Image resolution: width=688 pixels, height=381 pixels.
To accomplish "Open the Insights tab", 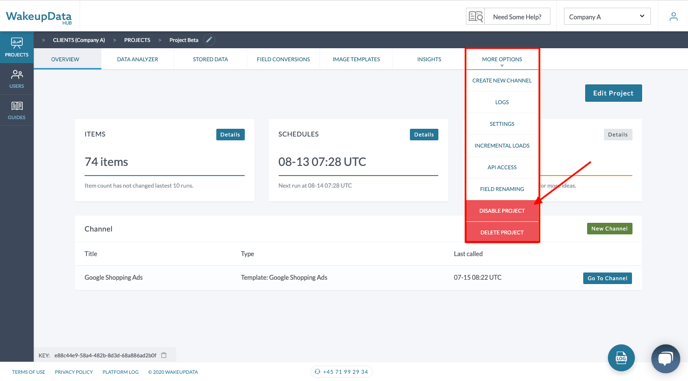I will pos(429,59).
